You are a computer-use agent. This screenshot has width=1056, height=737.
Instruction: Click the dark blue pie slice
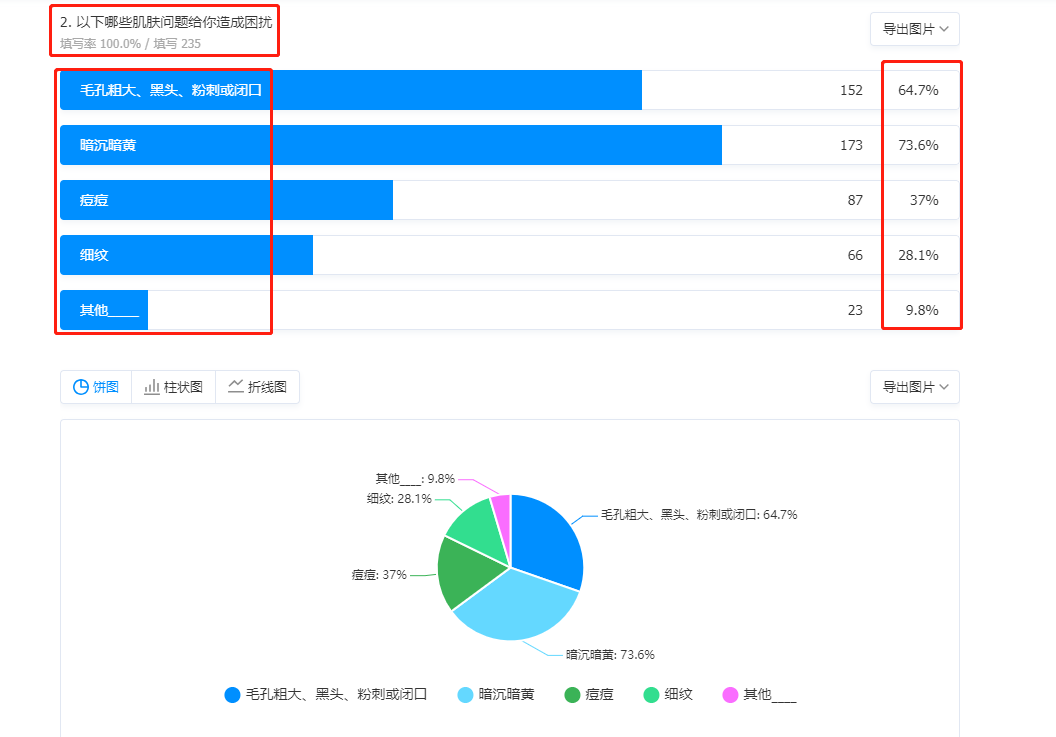545,540
